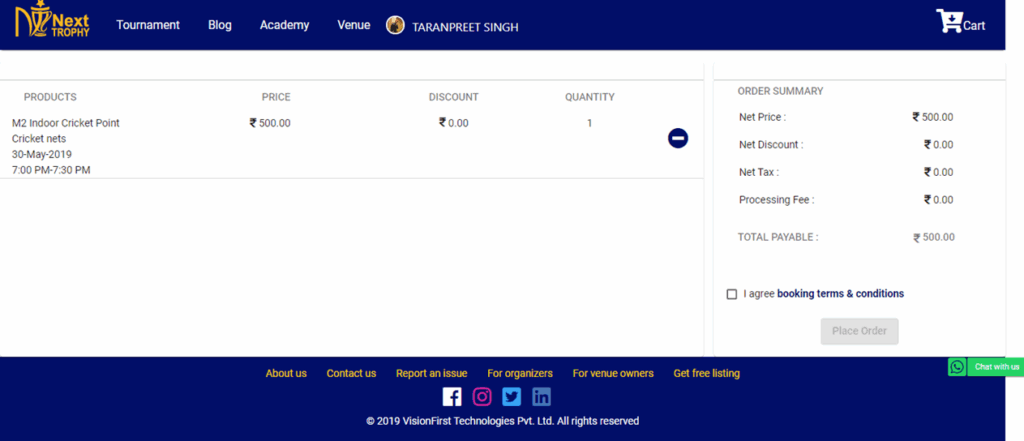Open the Instagram icon in footer
The height and width of the screenshot is (441, 1024).
(x=482, y=396)
